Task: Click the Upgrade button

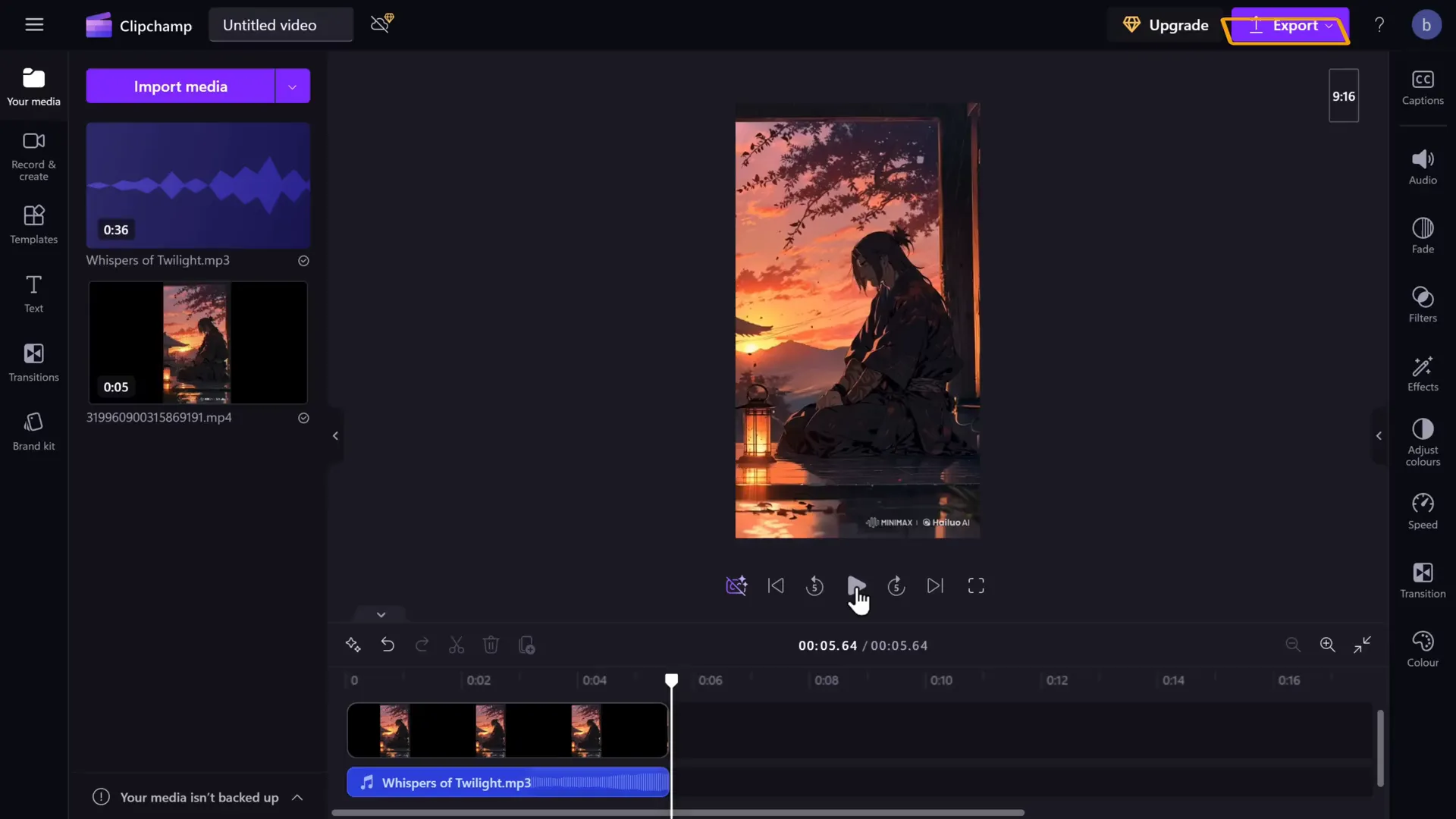Action: [x=1166, y=25]
